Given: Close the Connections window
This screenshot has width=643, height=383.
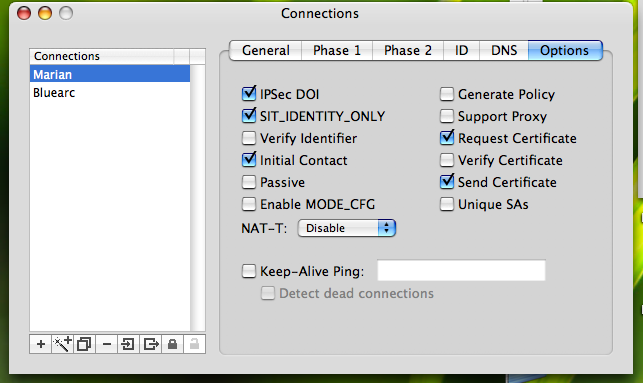Looking at the screenshot, I should 24,13.
